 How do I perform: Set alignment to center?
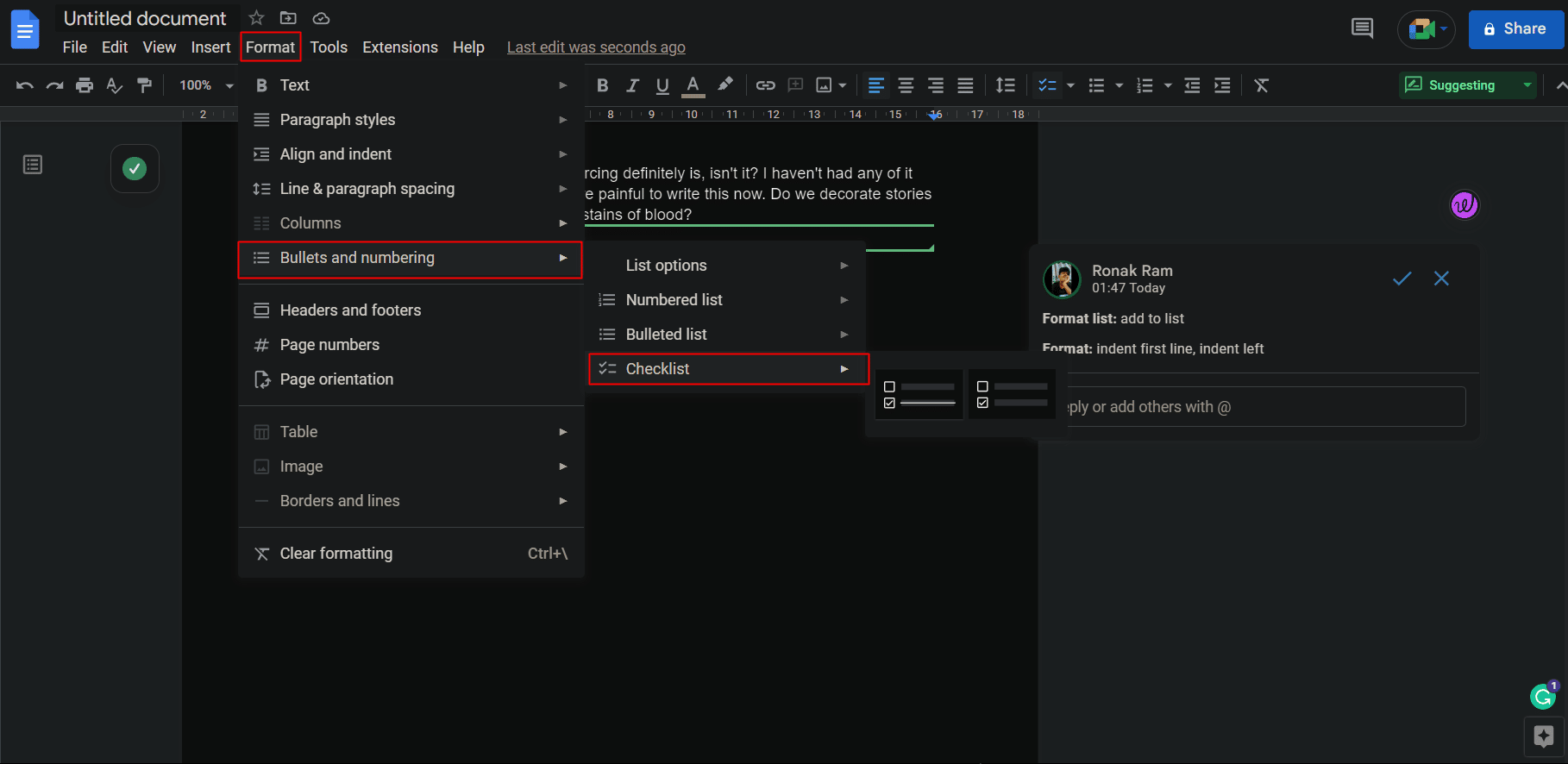906,85
